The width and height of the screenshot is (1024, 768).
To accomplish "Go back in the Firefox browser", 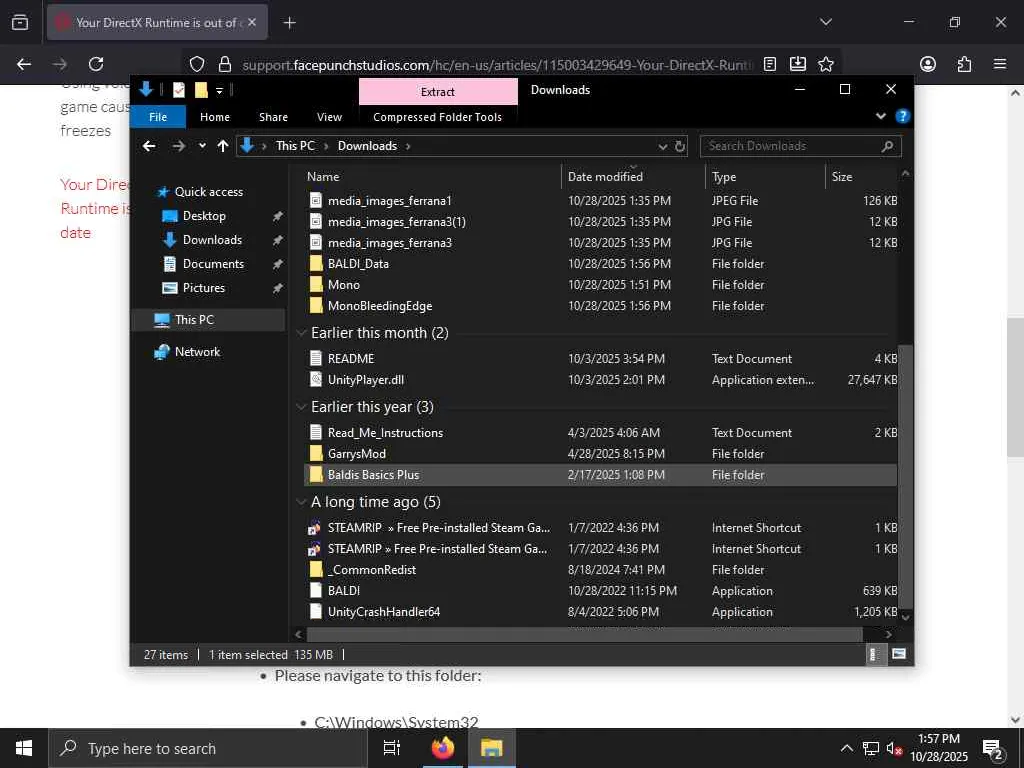I will [x=24, y=64].
